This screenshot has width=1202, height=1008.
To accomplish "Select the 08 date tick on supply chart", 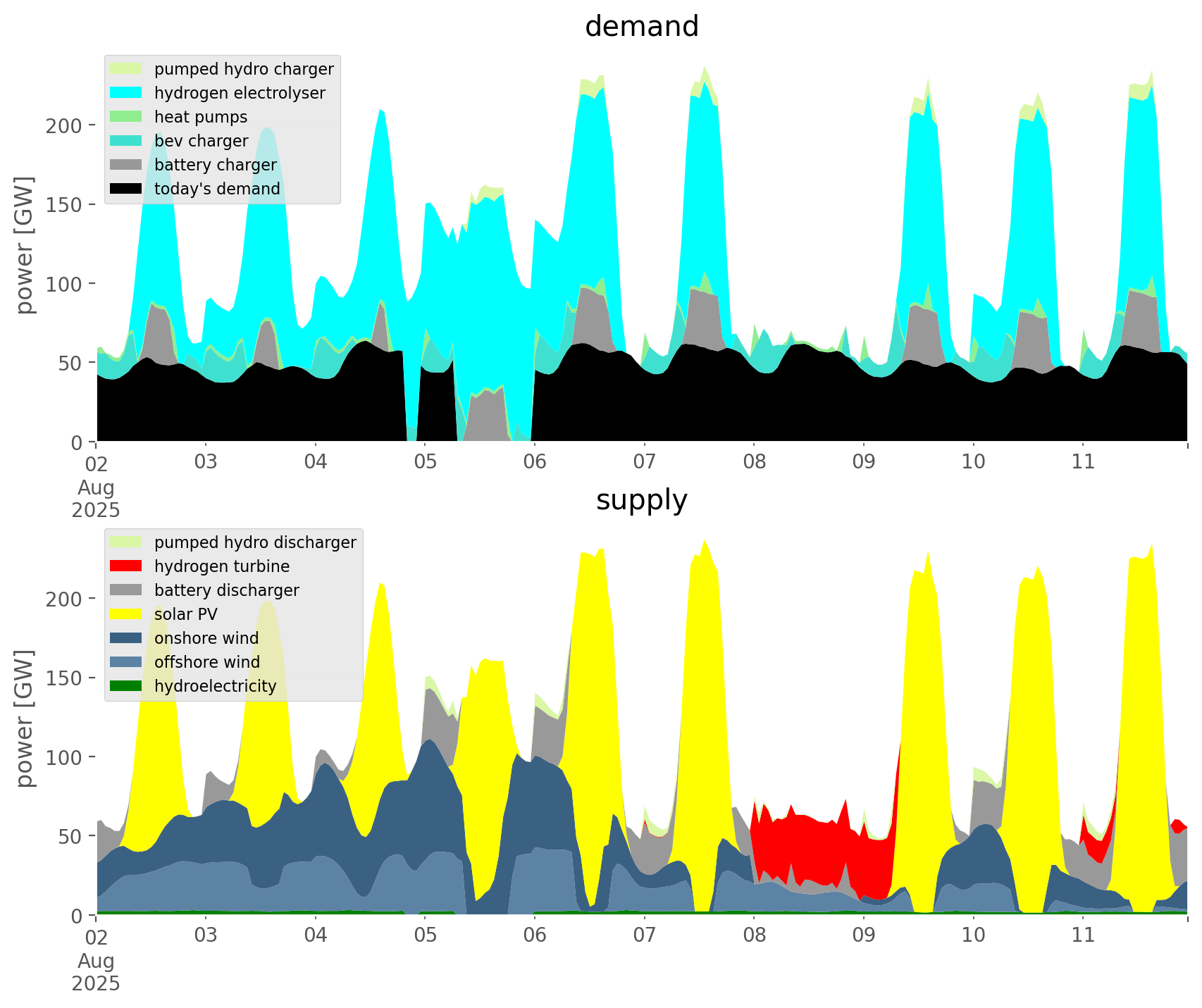I will pos(754,935).
